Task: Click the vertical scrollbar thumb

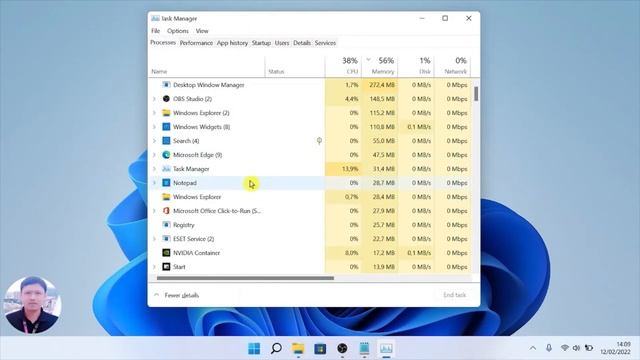Action: point(476,94)
